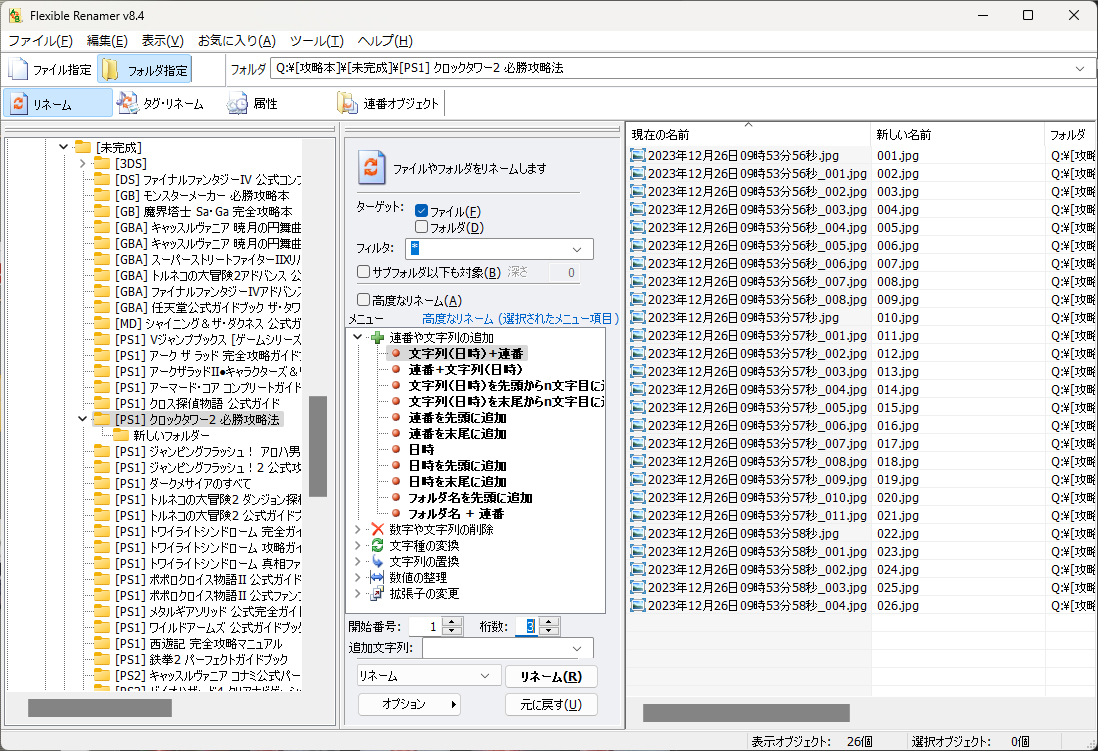Image resolution: width=1098 pixels, height=751 pixels.
Task: Click the [3DS] folder icon in tree
Action: [x=102, y=163]
